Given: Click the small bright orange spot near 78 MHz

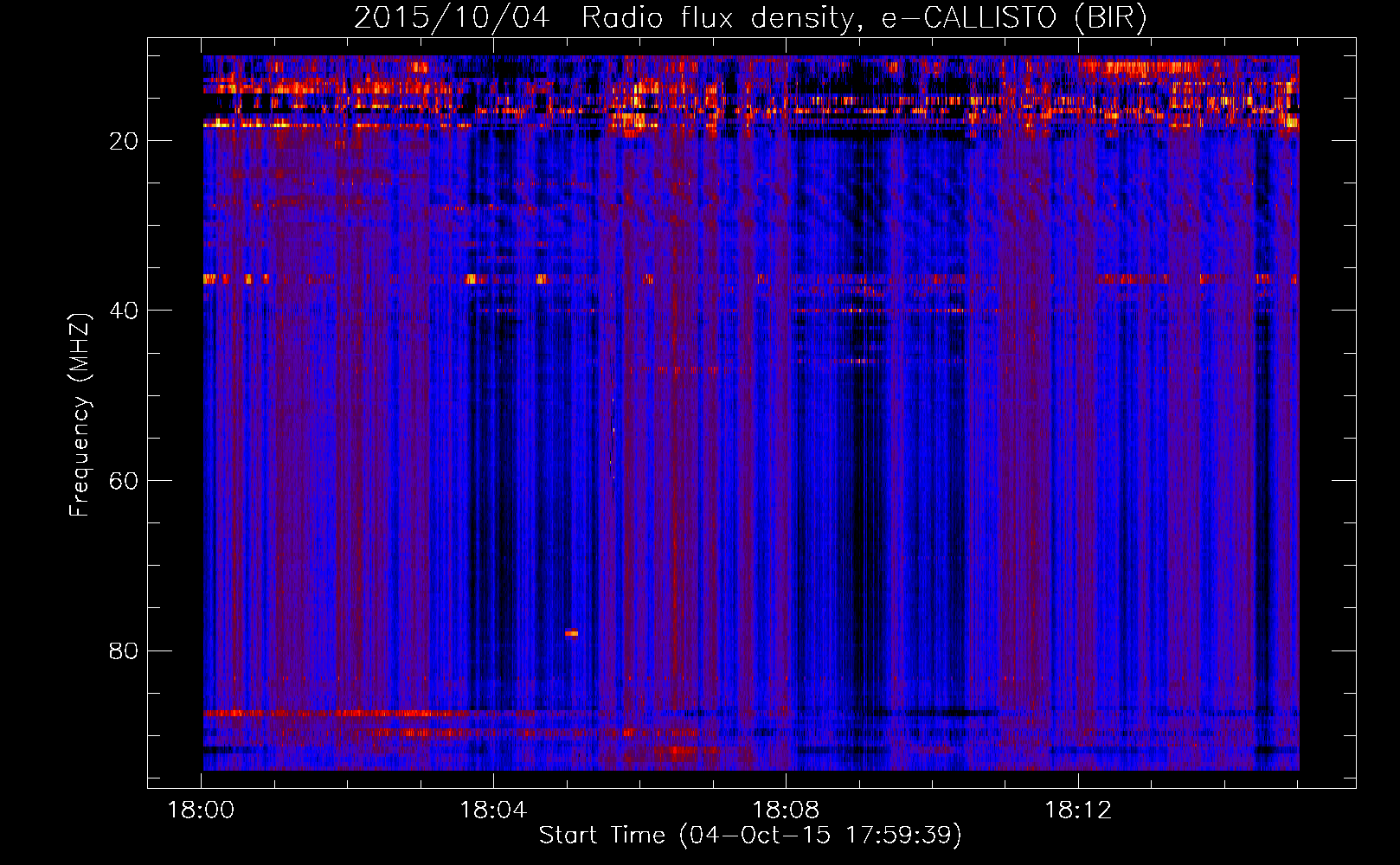Looking at the screenshot, I should pyautogui.click(x=571, y=633).
